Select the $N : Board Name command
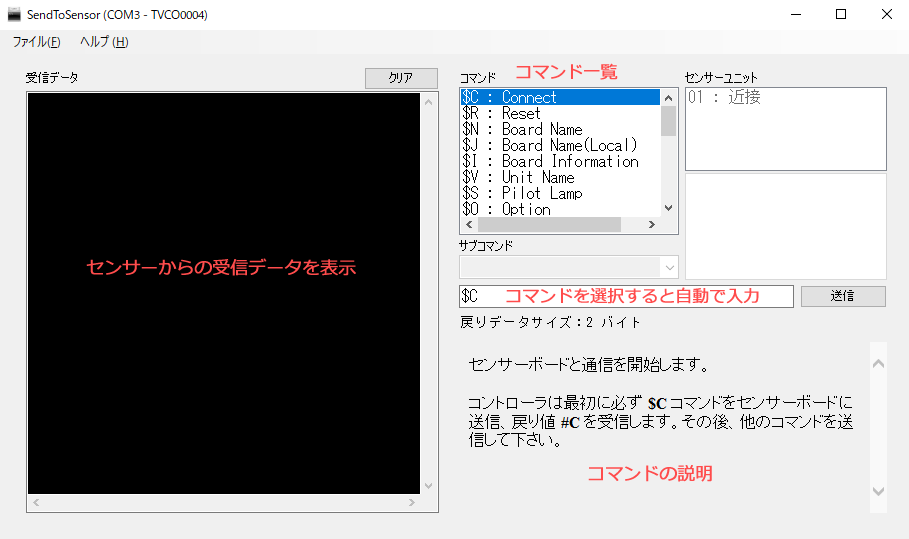Image resolution: width=909 pixels, height=539 pixels. tap(561, 129)
